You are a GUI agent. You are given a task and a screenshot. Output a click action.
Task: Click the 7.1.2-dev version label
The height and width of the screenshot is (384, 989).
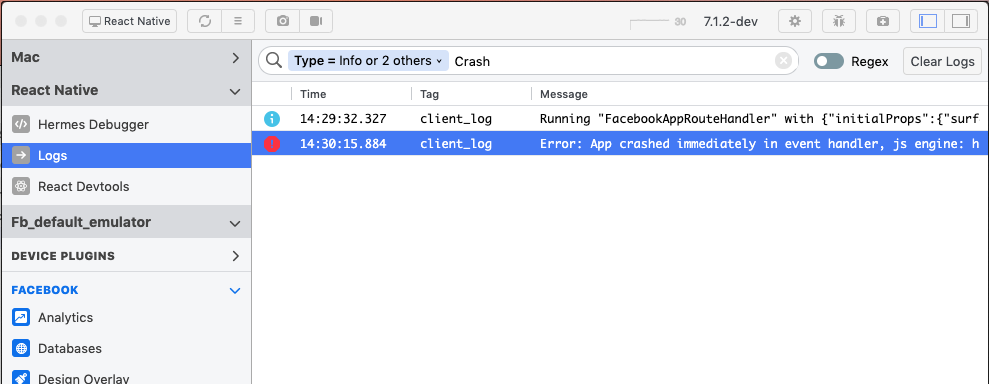(730, 21)
